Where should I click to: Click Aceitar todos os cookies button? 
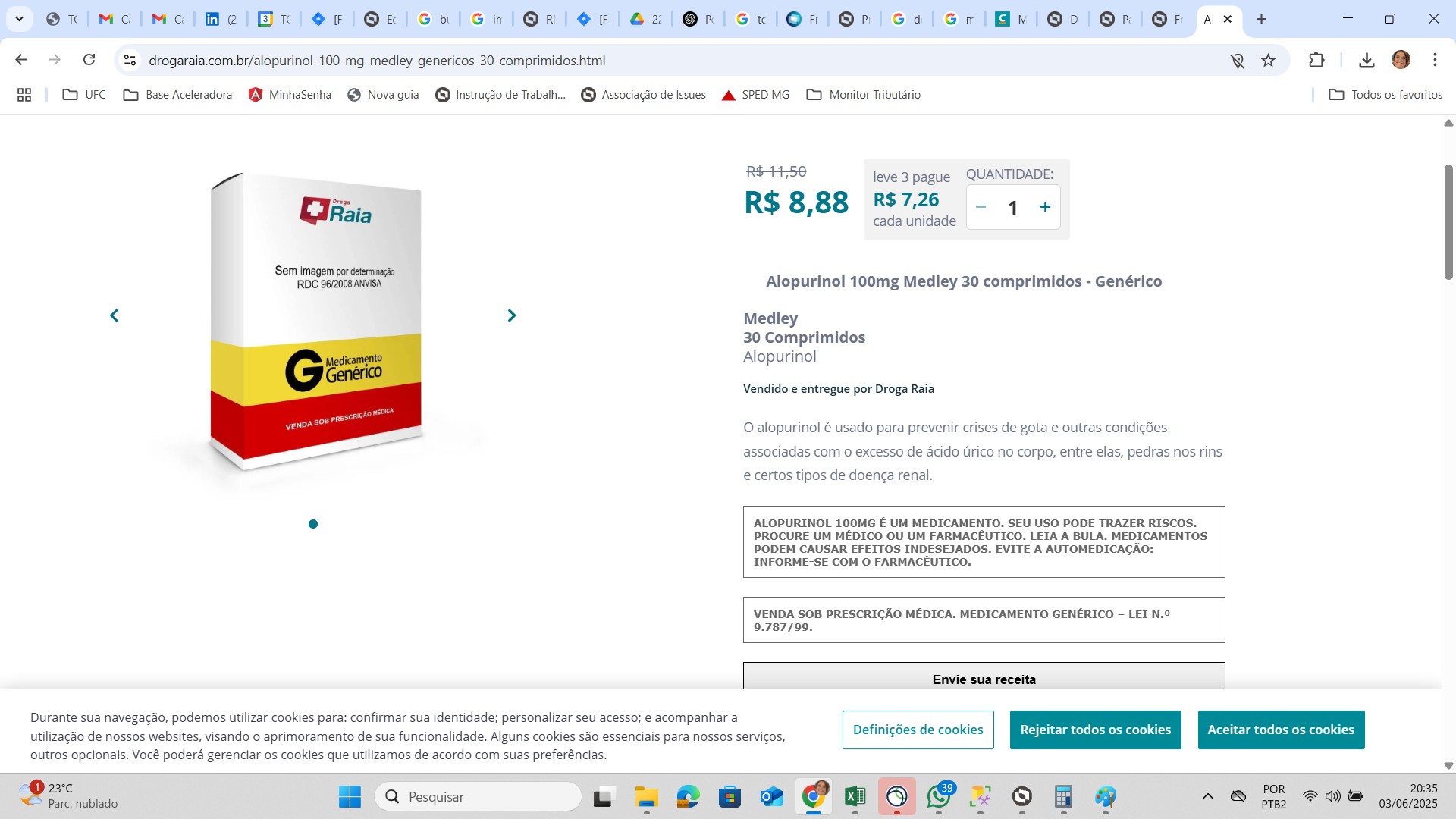coord(1281,730)
